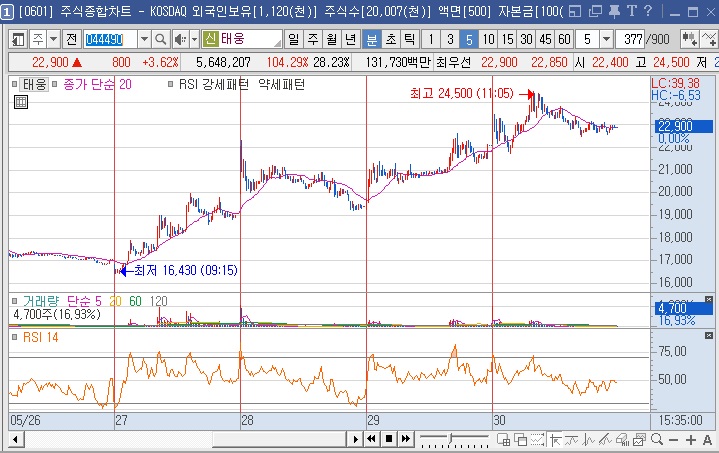
Task: Select the 일 daily period button
Action: click(x=293, y=39)
